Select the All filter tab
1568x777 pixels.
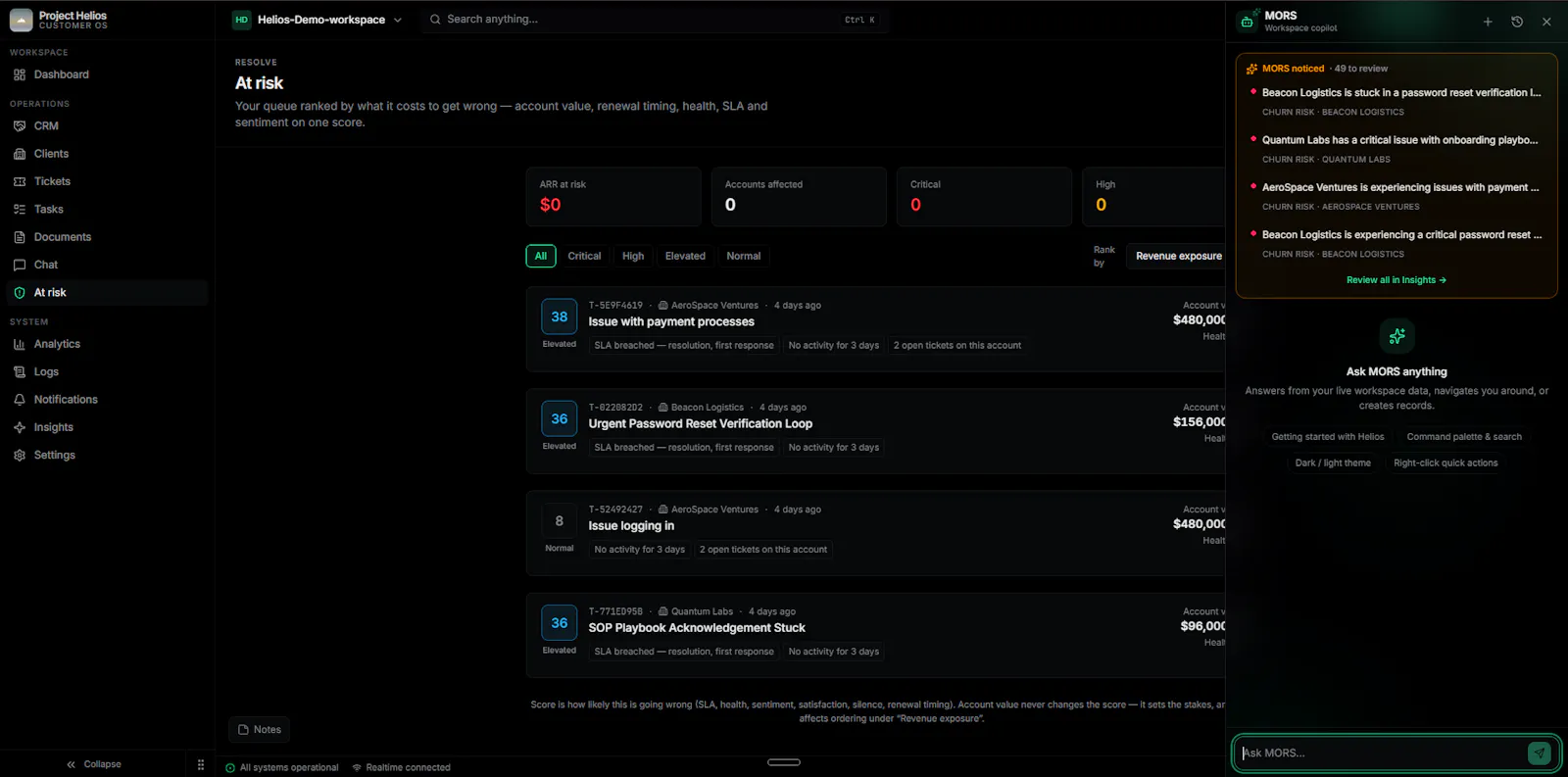(541, 256)
